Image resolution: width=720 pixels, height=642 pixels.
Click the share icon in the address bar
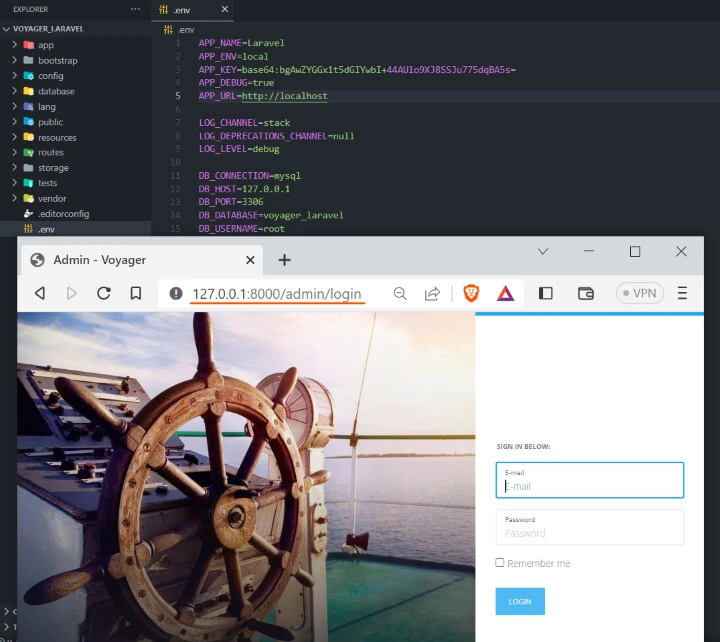pyautogui.click(x=432, y=293)
